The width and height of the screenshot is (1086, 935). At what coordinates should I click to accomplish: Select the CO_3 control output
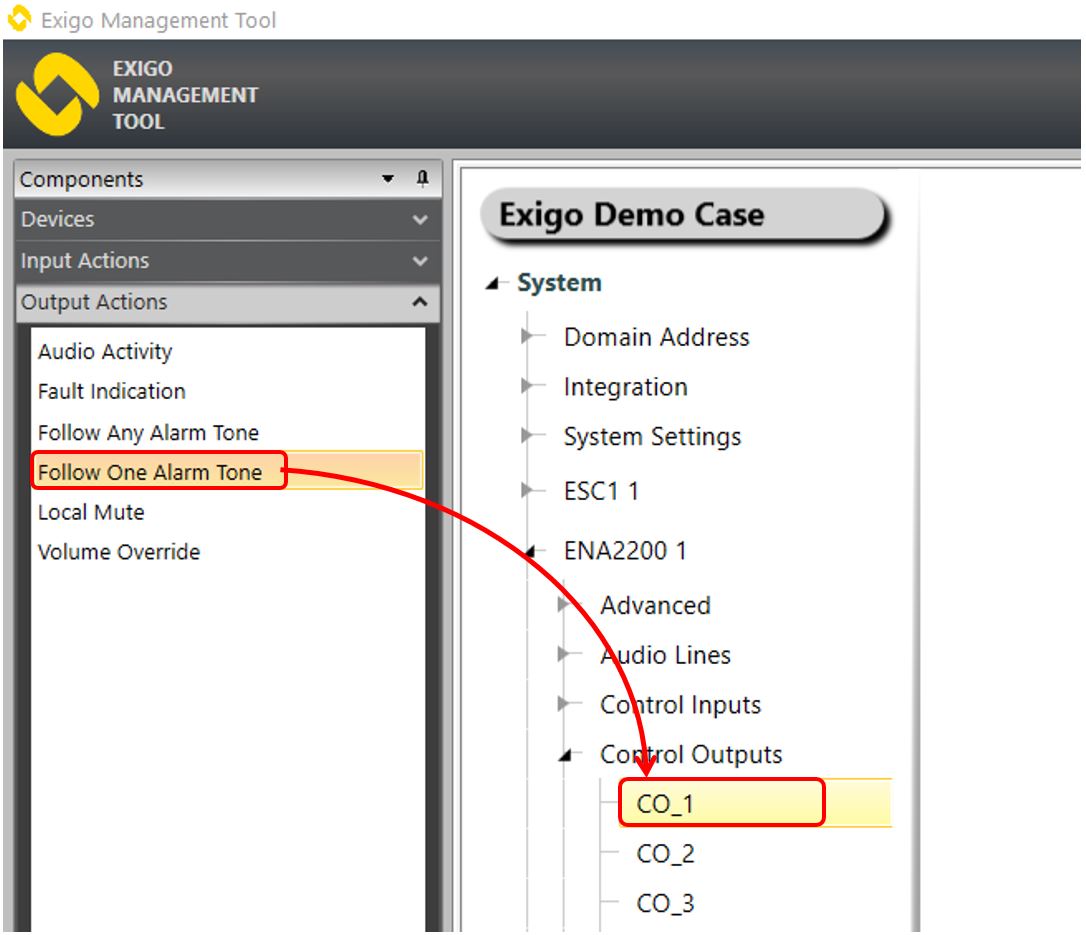[x=665, y=904]
